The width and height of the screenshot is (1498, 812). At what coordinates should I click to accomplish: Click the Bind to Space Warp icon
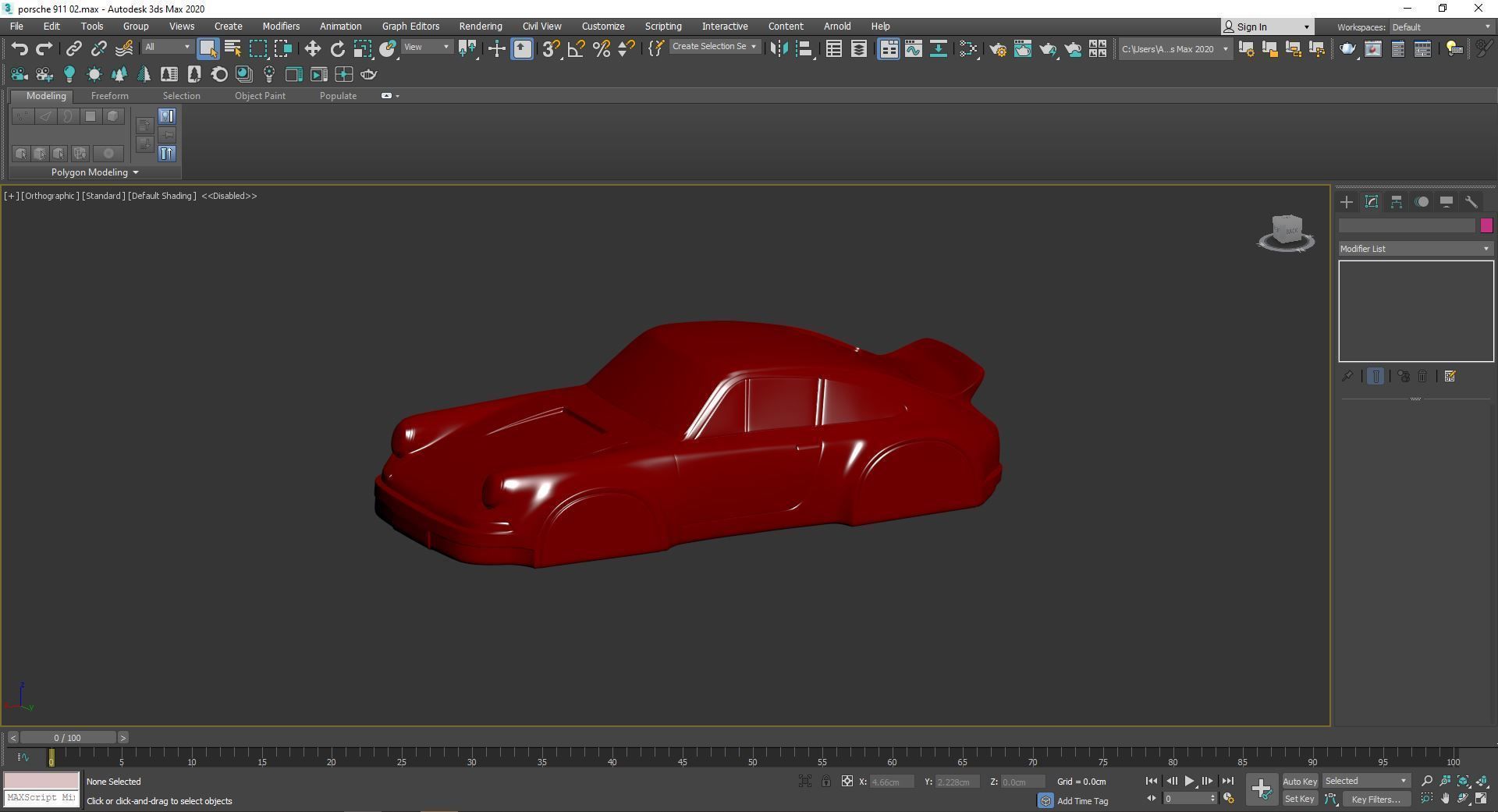[124, 48]
